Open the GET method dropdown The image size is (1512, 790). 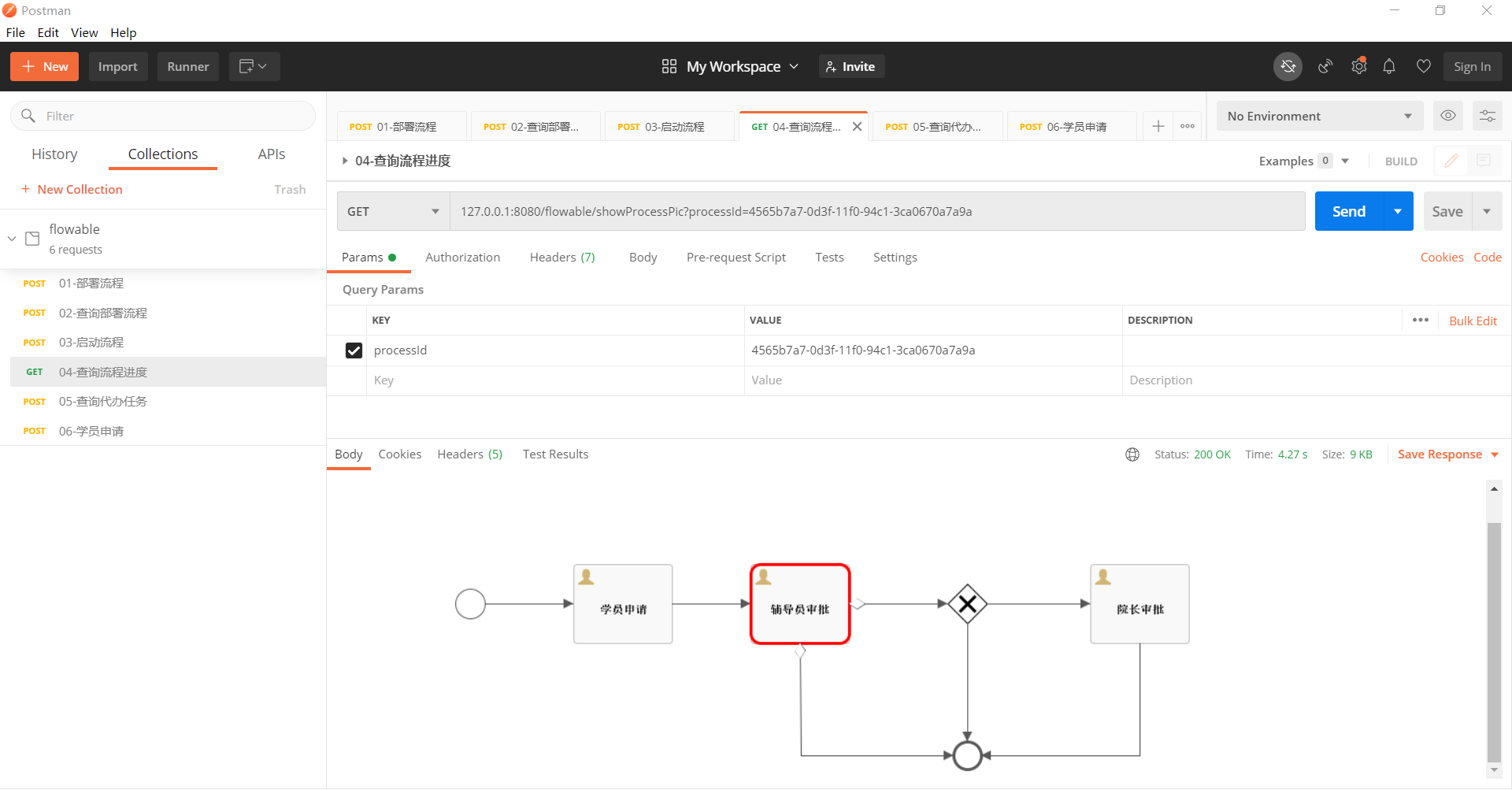coord(393,212)
